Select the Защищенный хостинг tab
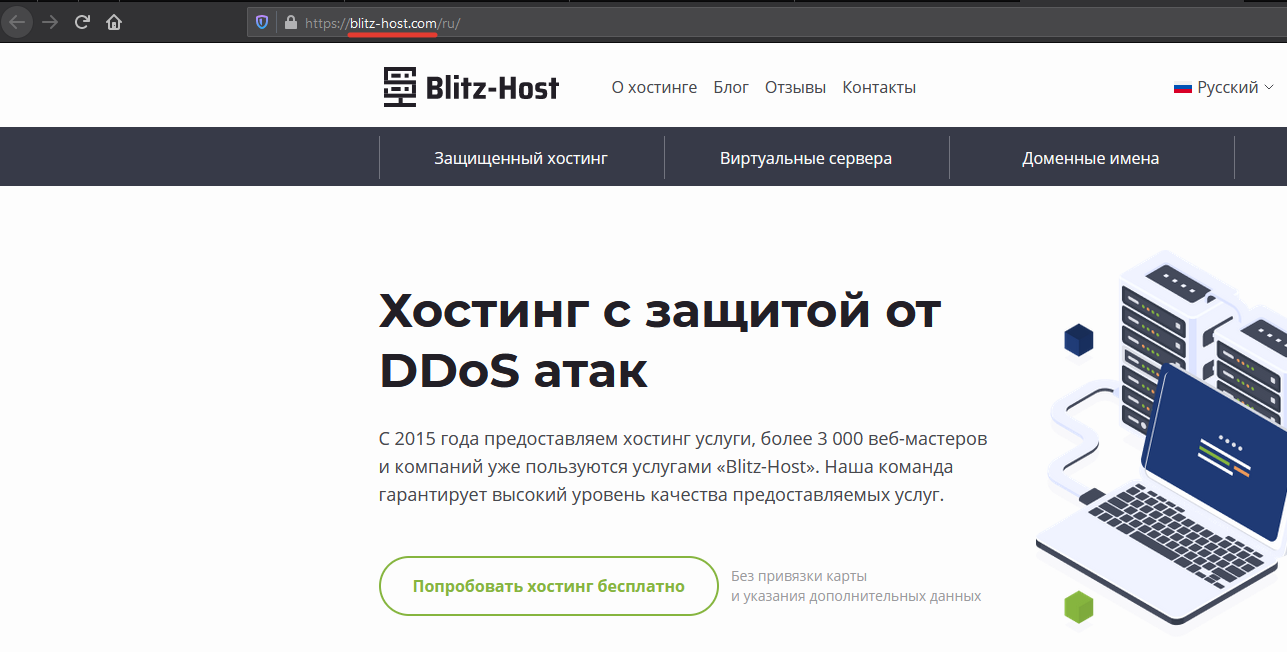The image size is (1287, 652). [521, 158]
